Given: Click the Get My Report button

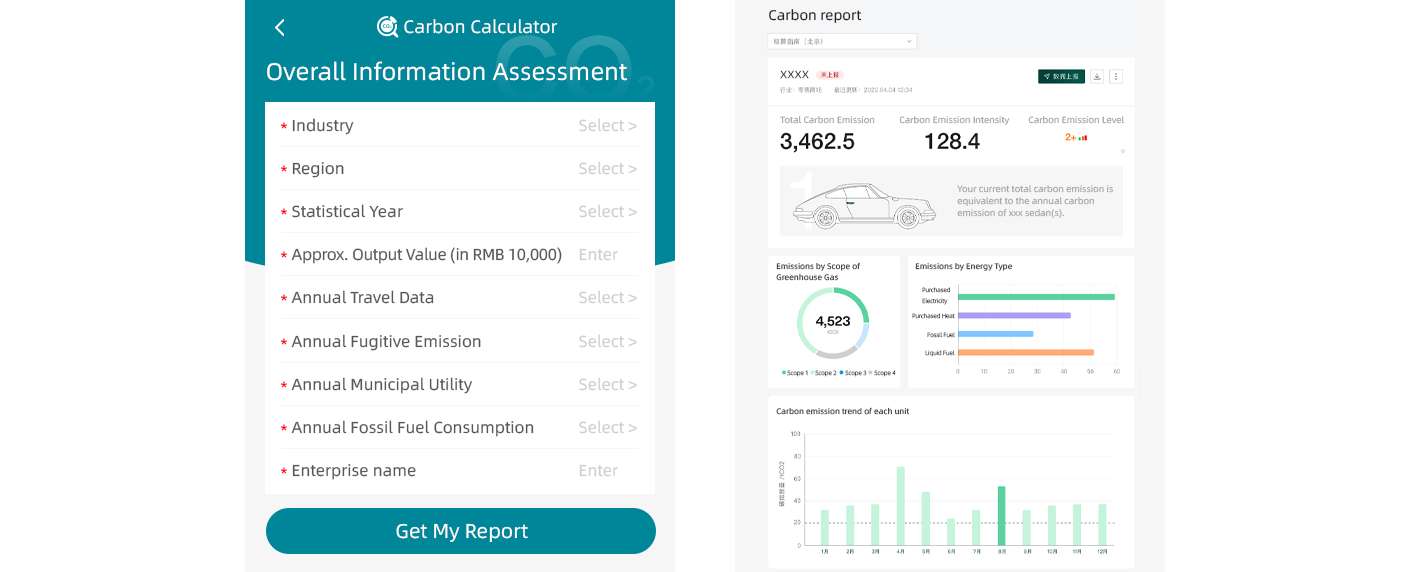Looking at the screenshot, I should tap(461, 531).
